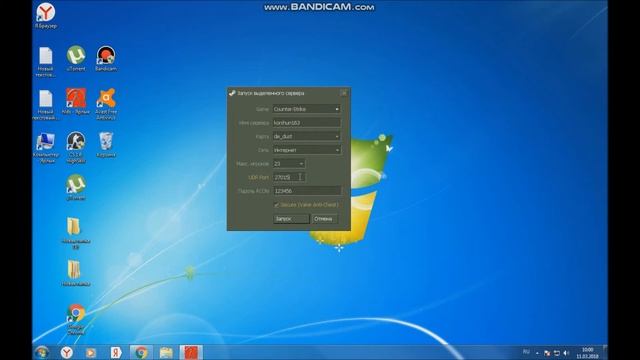This screenshot has height=360, width=640.
Task: Open the Bandicam desktop shortcut
Action: pyautogui.click(x=106, y=58)
